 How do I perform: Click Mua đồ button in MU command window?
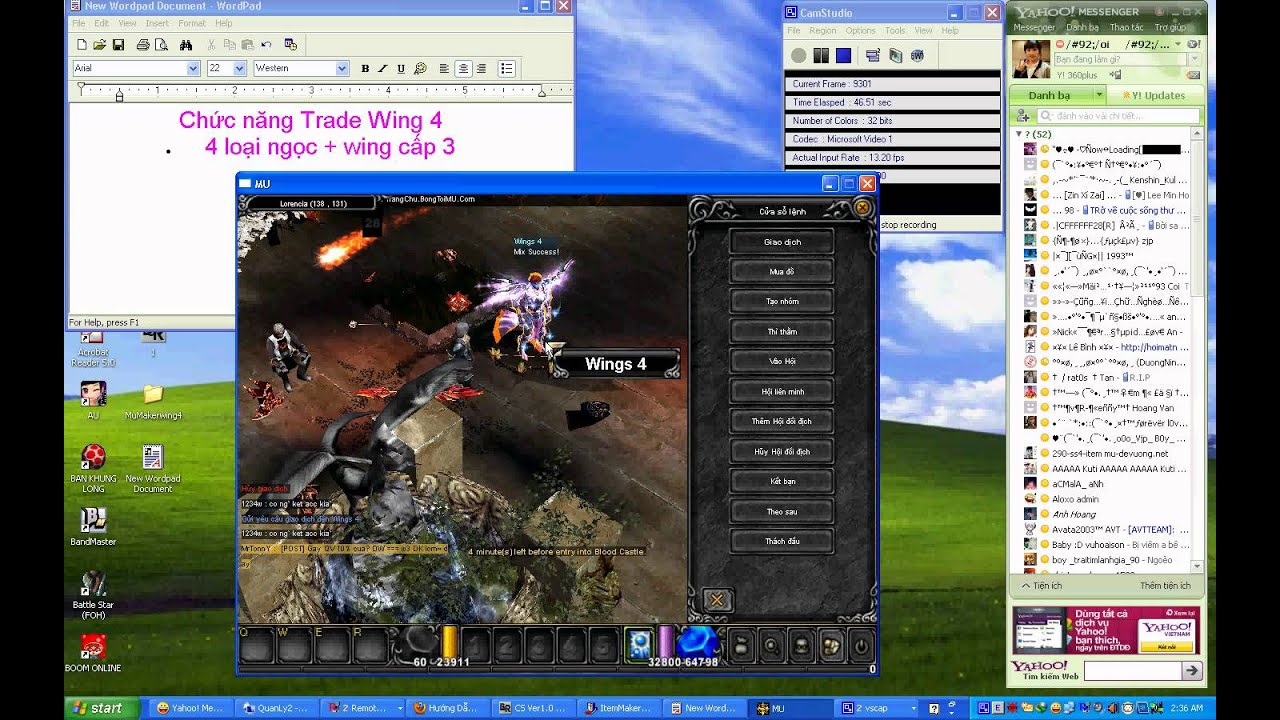[x=782, y=272]
